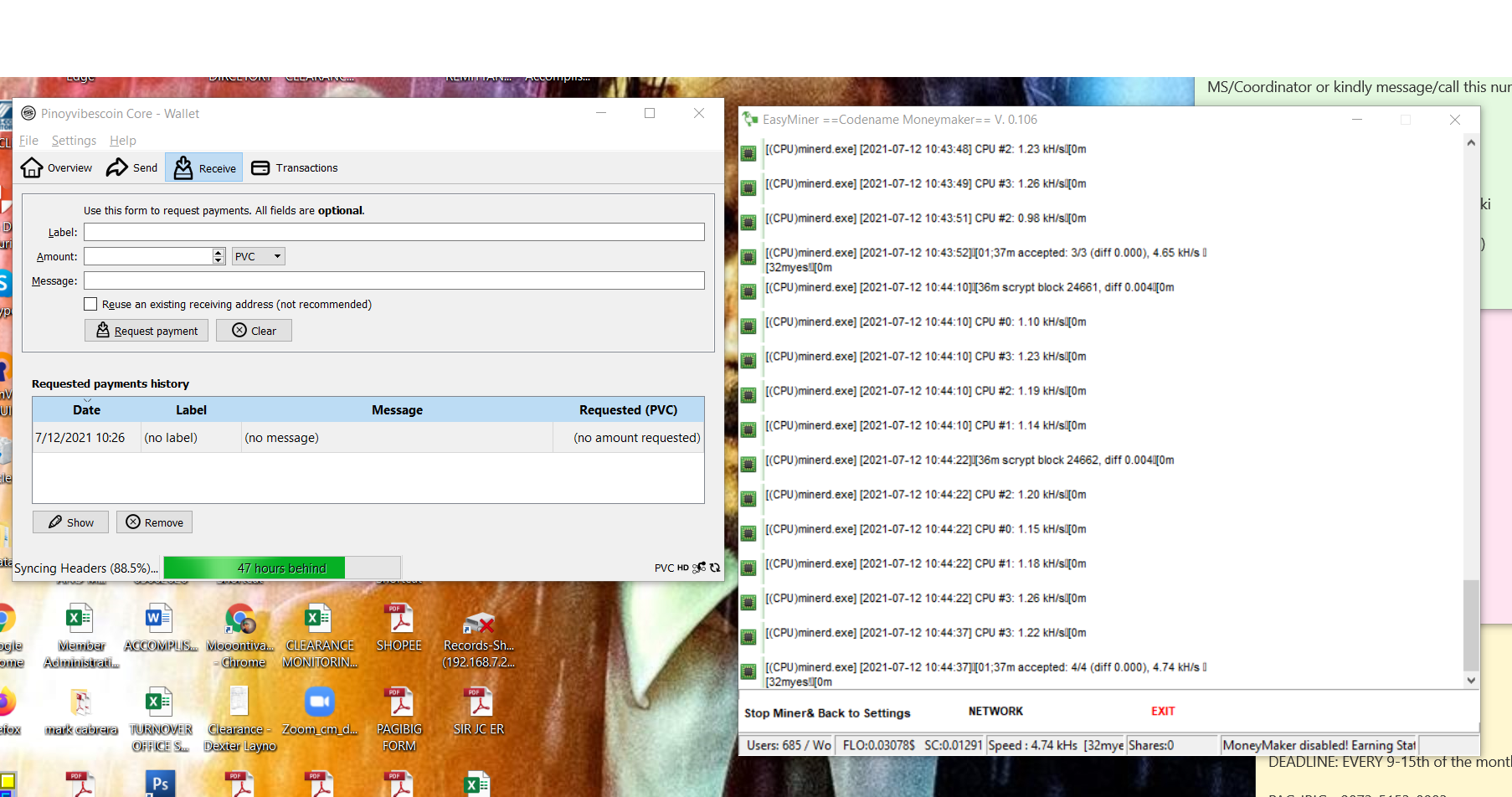Image resolution: width=1512 pixels, height=797 pixels.
Task: Open the Photoshop file icon on desktop
Action: (160, 784)
